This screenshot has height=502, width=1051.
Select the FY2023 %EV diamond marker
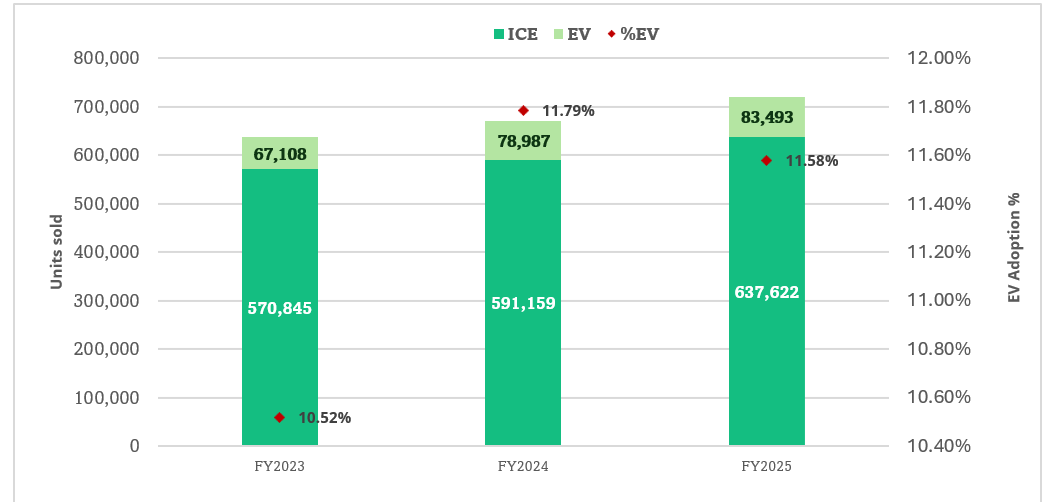point(280,417)
